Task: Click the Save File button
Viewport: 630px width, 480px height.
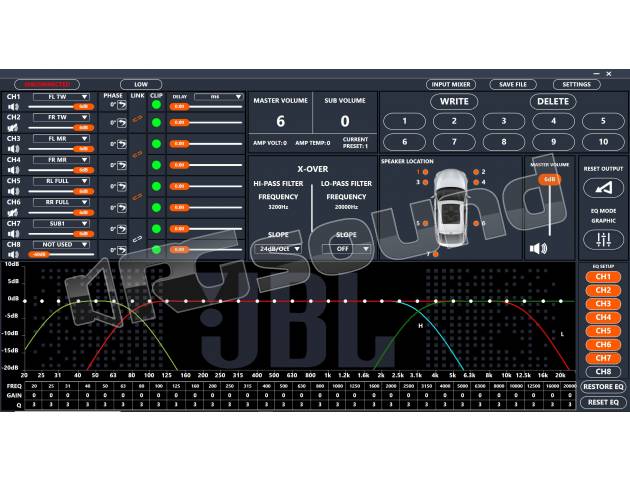Action: click(x=513, y=84)
